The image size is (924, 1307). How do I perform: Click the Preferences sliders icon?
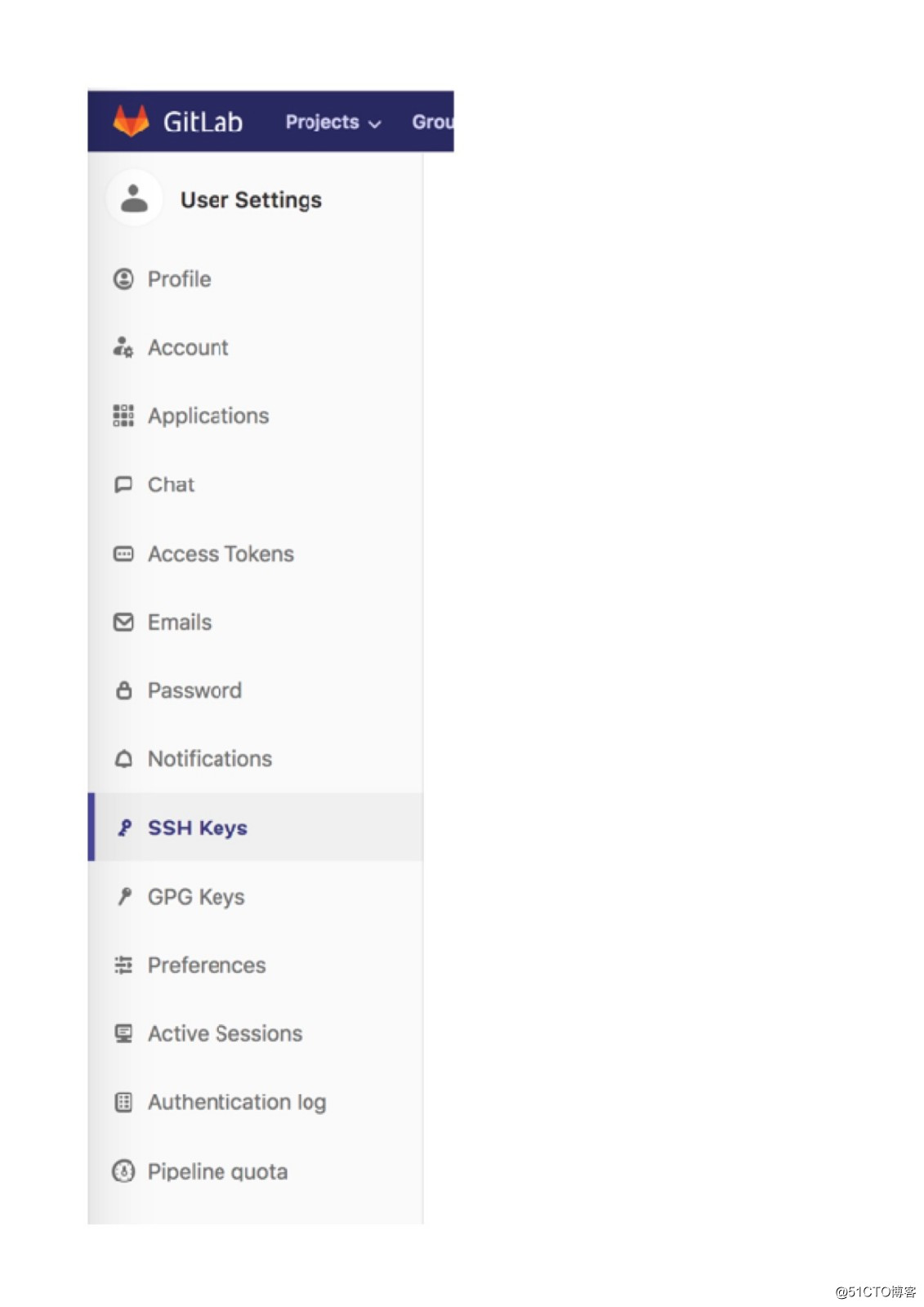point(123,965)
